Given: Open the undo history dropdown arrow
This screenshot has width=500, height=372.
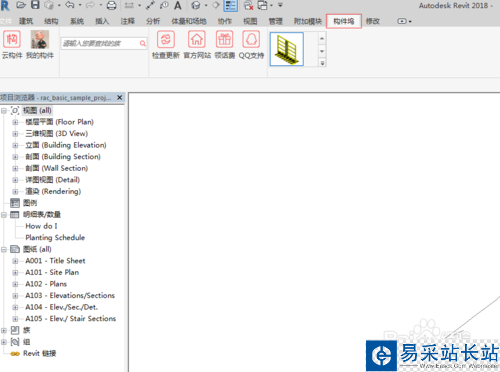Looking at the screenshot, I should click(80, 5).
